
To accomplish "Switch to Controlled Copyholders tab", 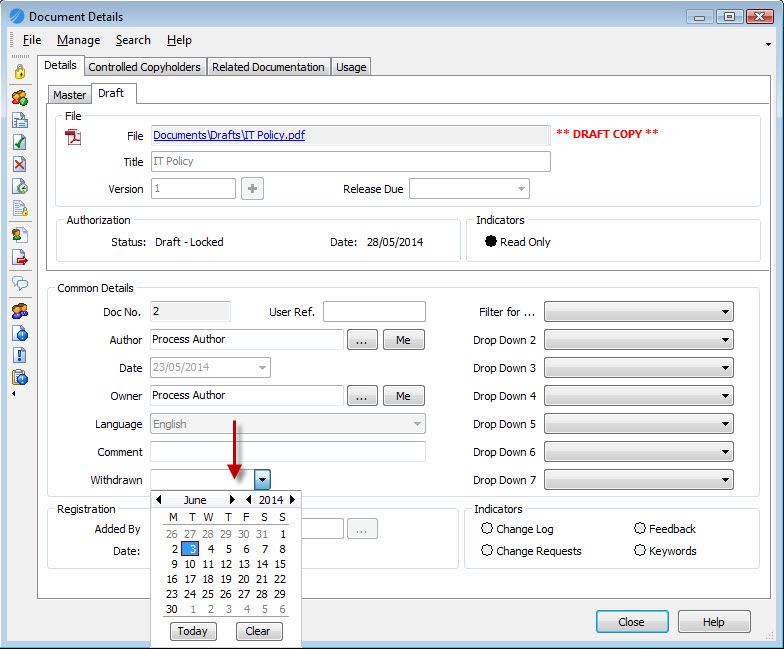I will tap(144, 66).
